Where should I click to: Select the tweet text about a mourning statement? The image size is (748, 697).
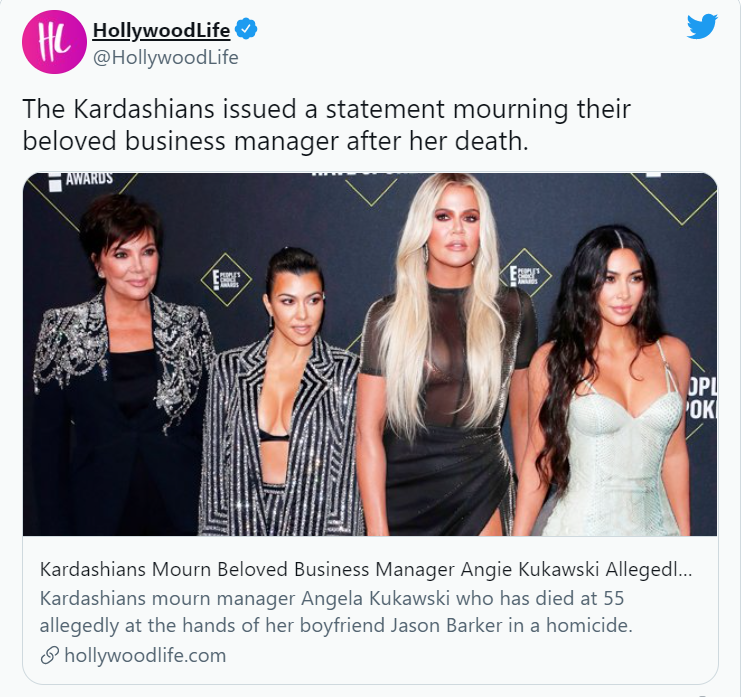[x=326, y=125]
